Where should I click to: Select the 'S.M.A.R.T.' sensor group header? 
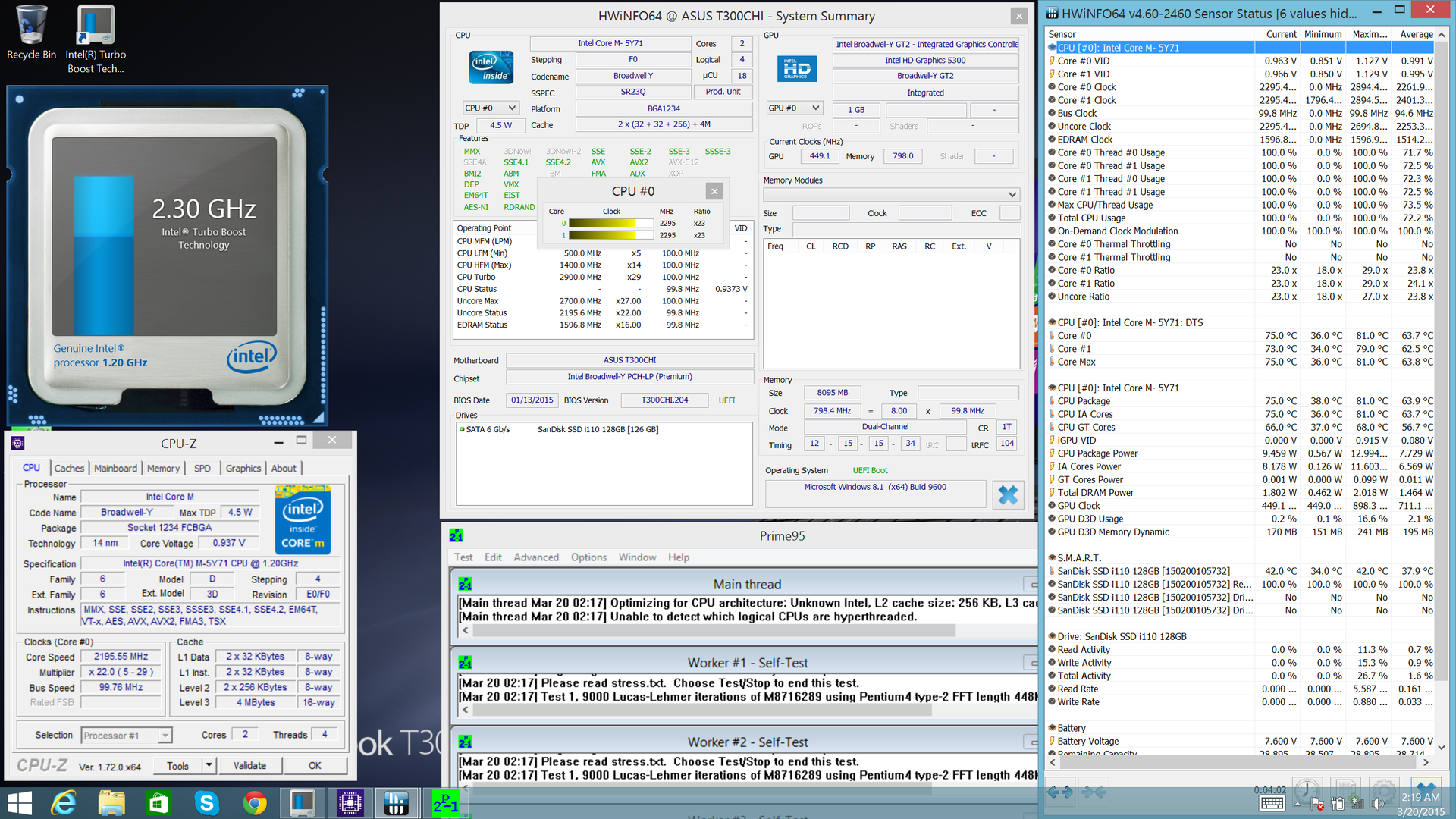click(x=1241, y=558)
